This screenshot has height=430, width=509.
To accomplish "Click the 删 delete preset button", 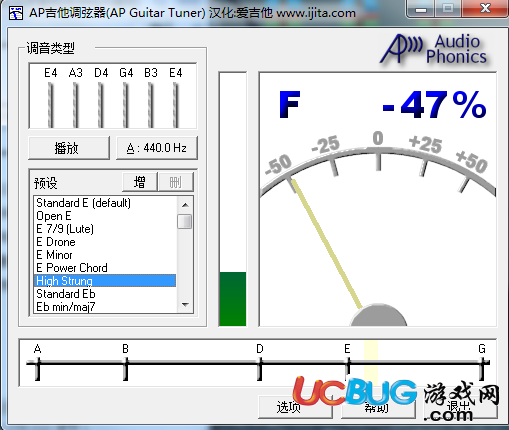I will point(176,182).
